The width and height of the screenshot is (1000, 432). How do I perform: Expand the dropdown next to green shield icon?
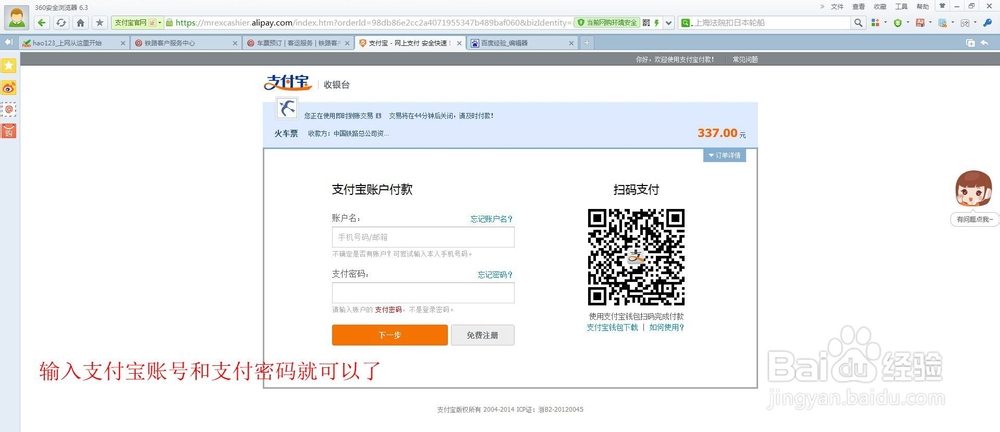tap(908, 23)
